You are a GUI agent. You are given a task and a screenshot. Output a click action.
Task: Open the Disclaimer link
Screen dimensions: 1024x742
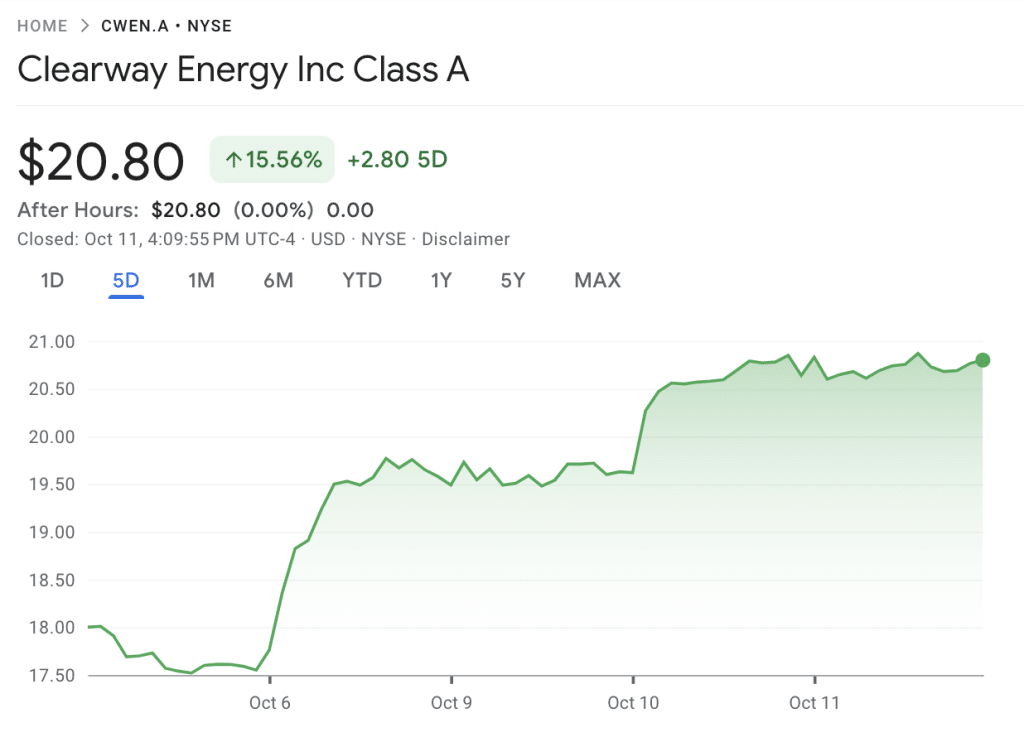pos(466,239)
